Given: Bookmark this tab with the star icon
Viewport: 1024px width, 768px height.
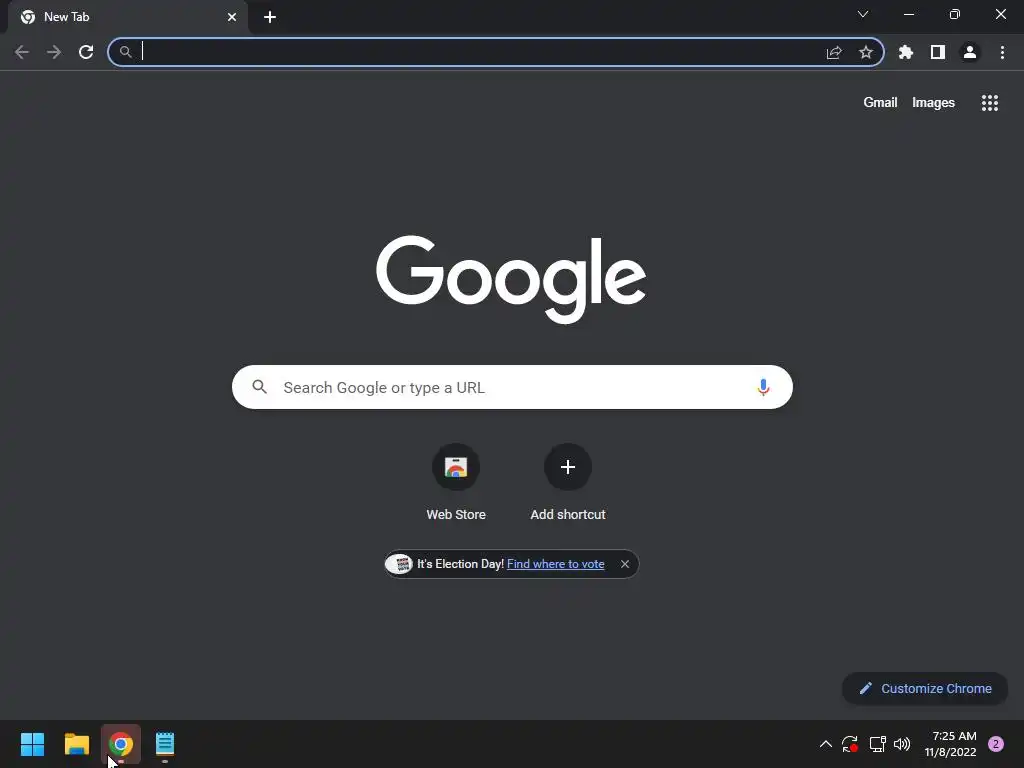Looking at the screenshot, I should [866, 52].
